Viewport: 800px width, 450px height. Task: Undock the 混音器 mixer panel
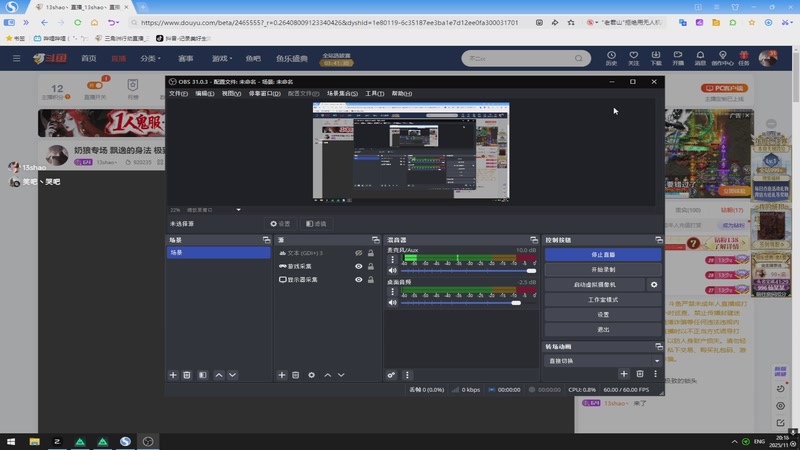click(x=534, y=240)
